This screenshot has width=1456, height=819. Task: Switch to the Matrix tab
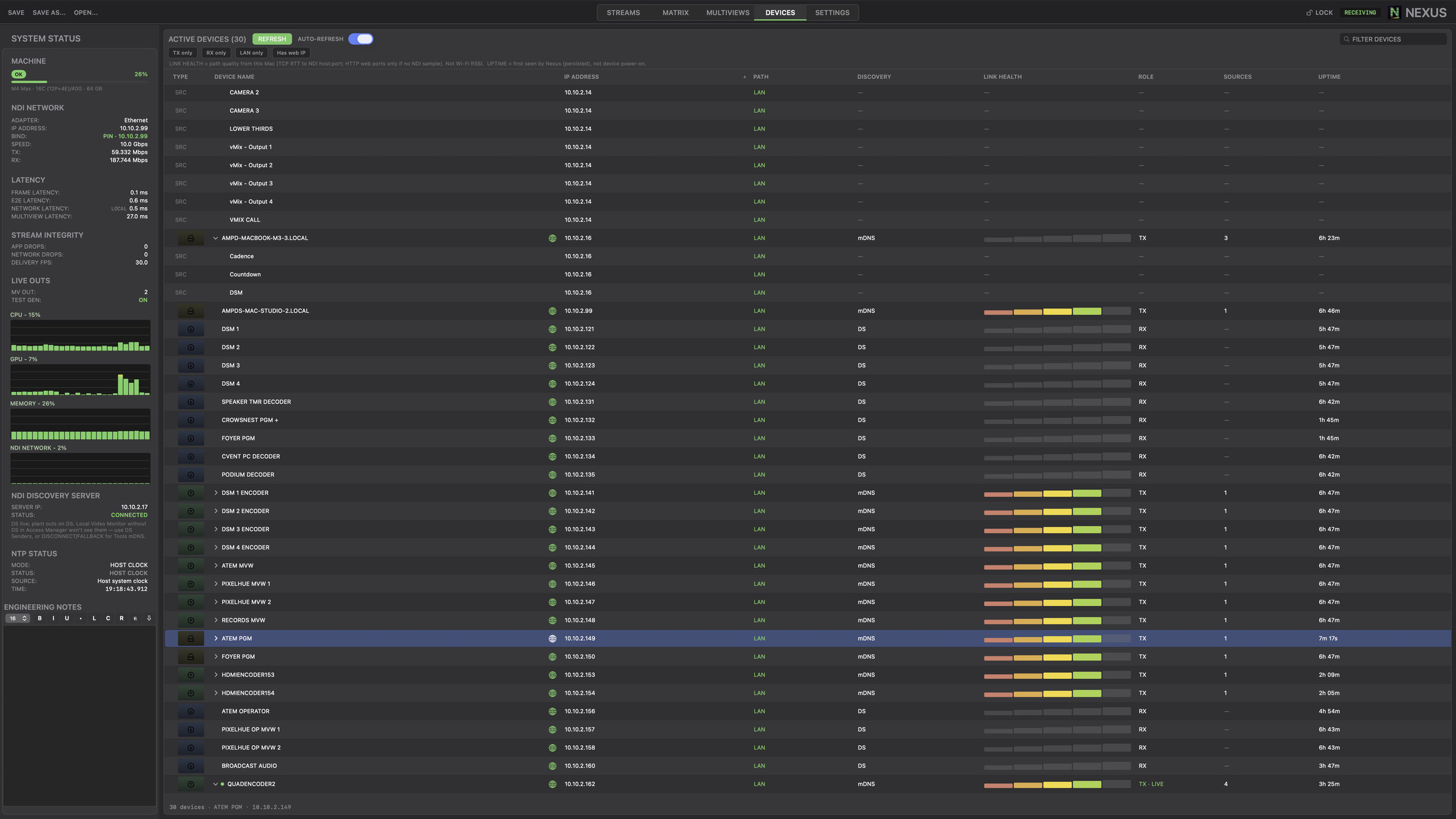(x=675, y=13)
